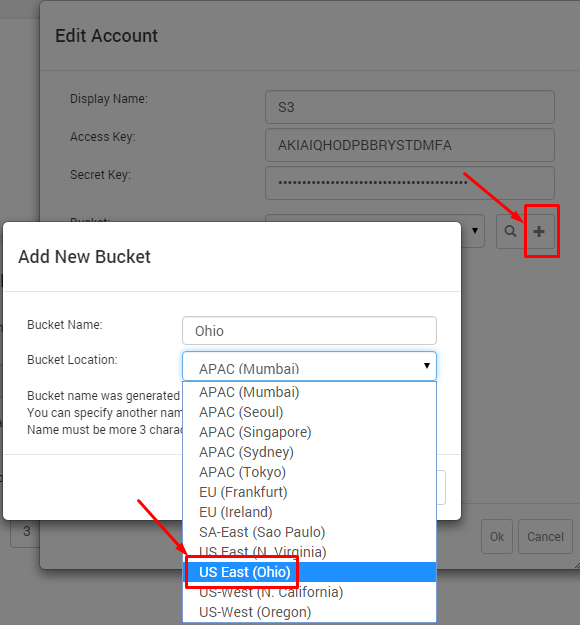Click the Cancel button
The image size is (580, 625).
545,537
